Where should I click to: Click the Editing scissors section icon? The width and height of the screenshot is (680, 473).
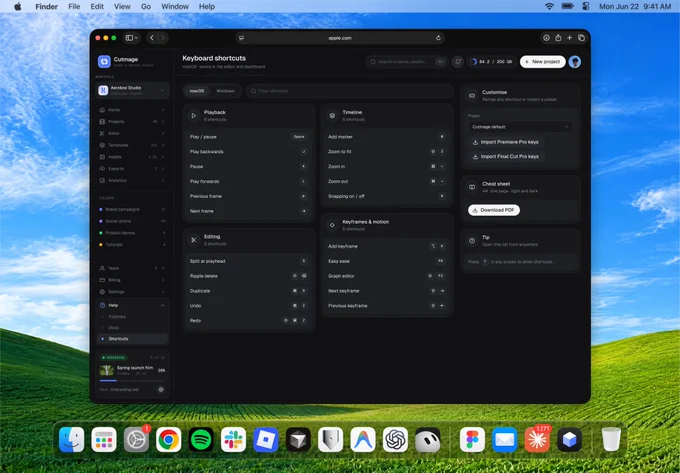(x=193, y=240)
